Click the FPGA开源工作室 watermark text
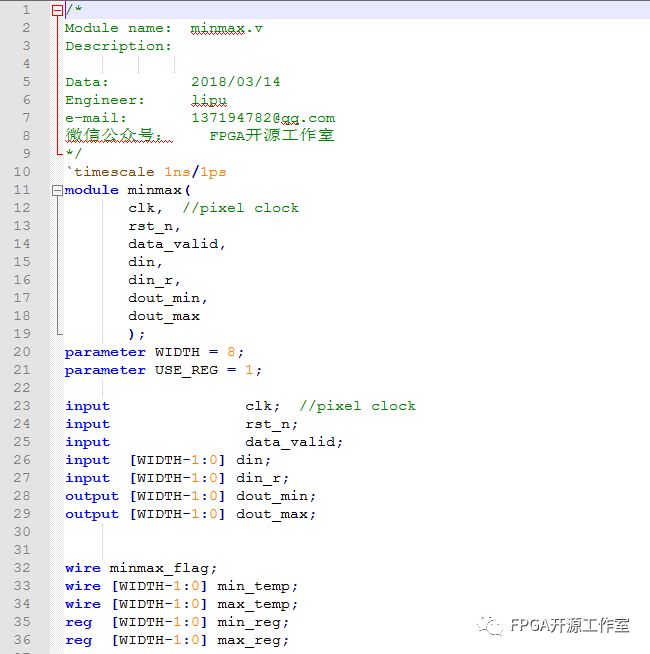This screenshot has width=650, height=654. [x=570, y=625]
